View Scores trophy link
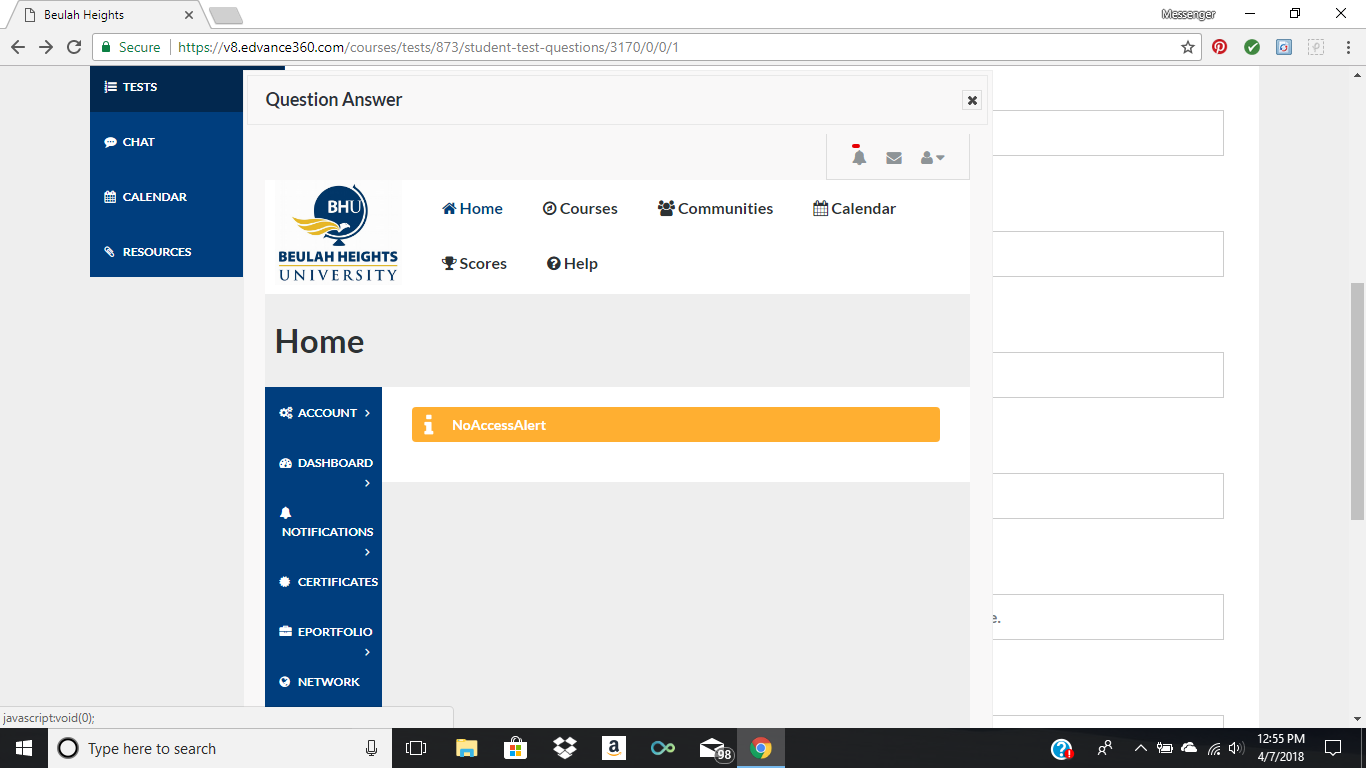Screen dimensions: 1366x768 coord(474,264)
